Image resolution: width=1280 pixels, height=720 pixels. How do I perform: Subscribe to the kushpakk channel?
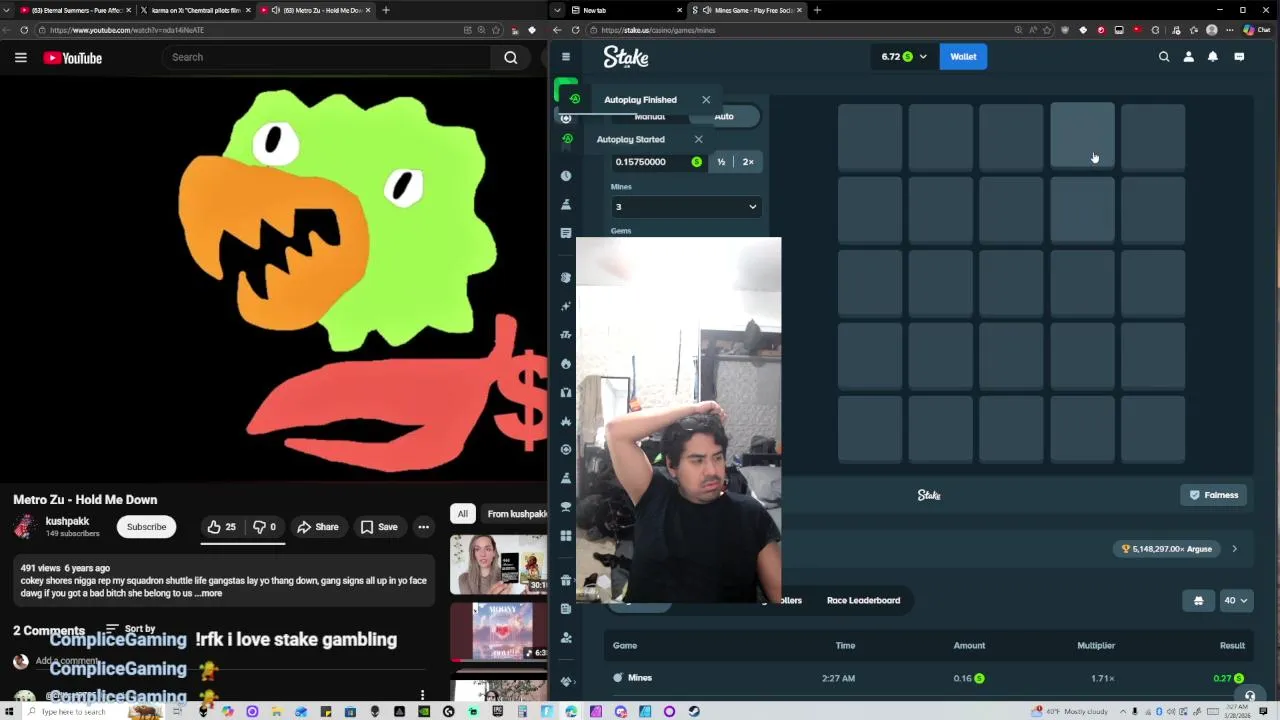(146, 527)
